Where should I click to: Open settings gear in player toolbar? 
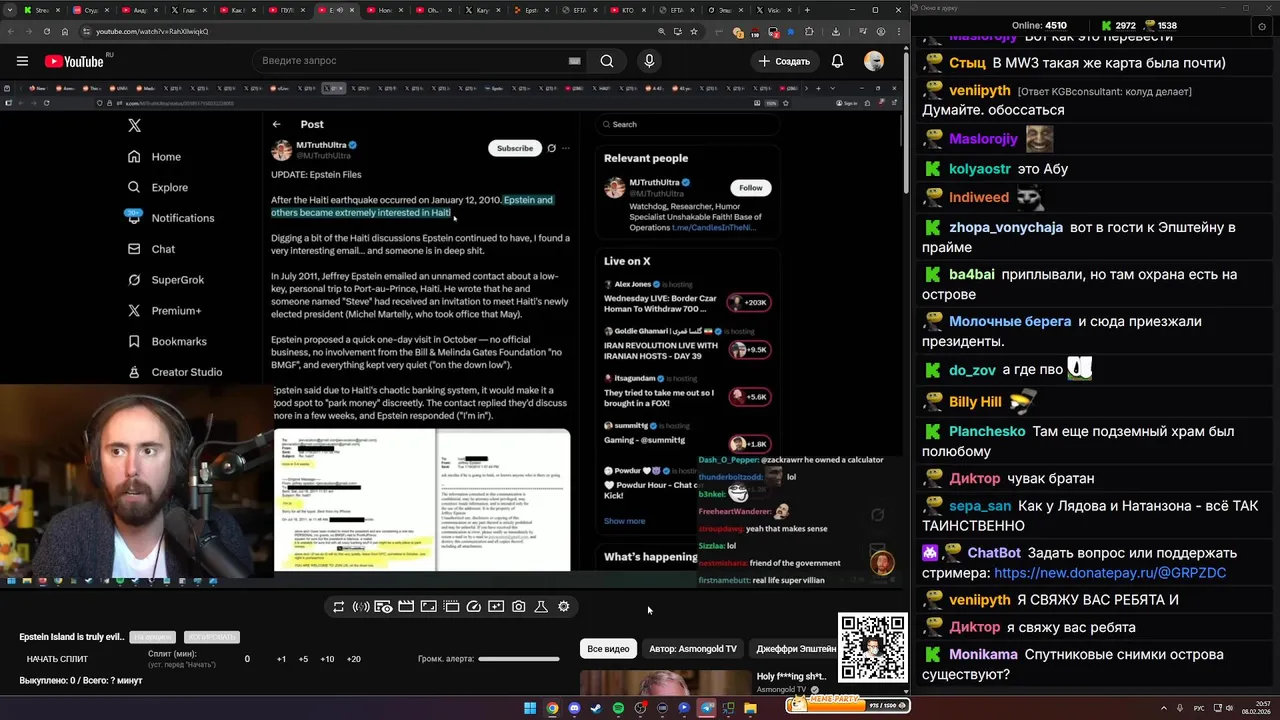[564, 607]
